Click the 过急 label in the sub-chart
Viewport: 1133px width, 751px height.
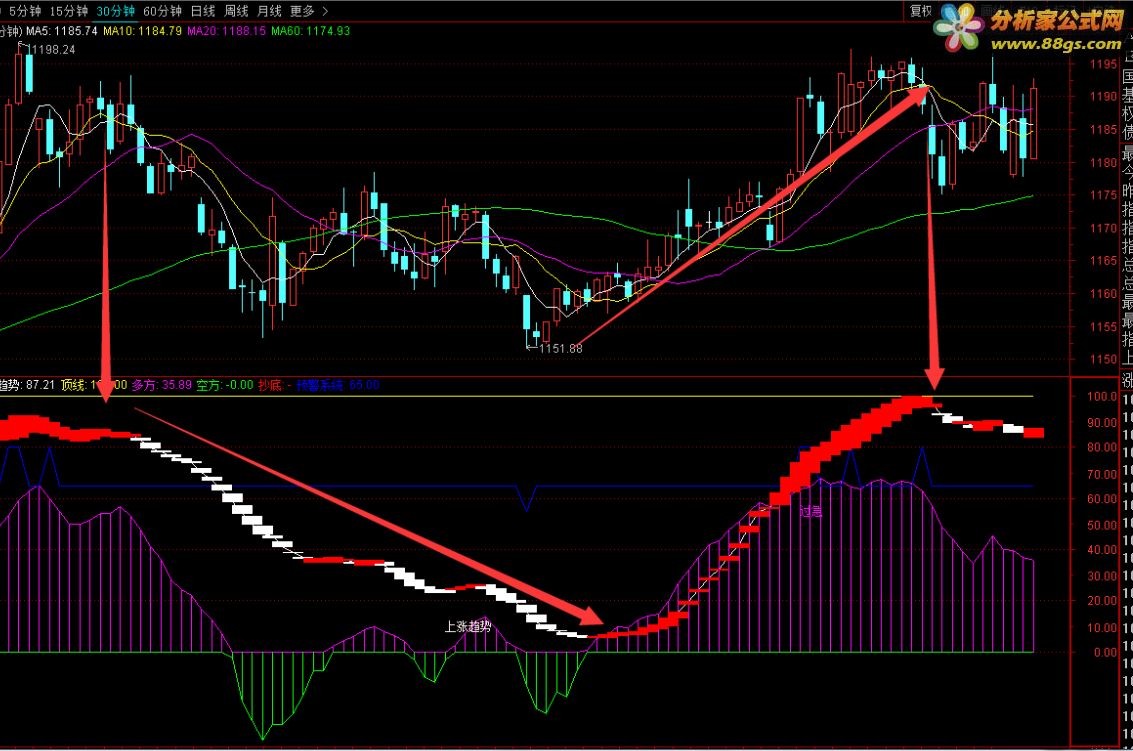pyautogui.click(x=811, y=511)
